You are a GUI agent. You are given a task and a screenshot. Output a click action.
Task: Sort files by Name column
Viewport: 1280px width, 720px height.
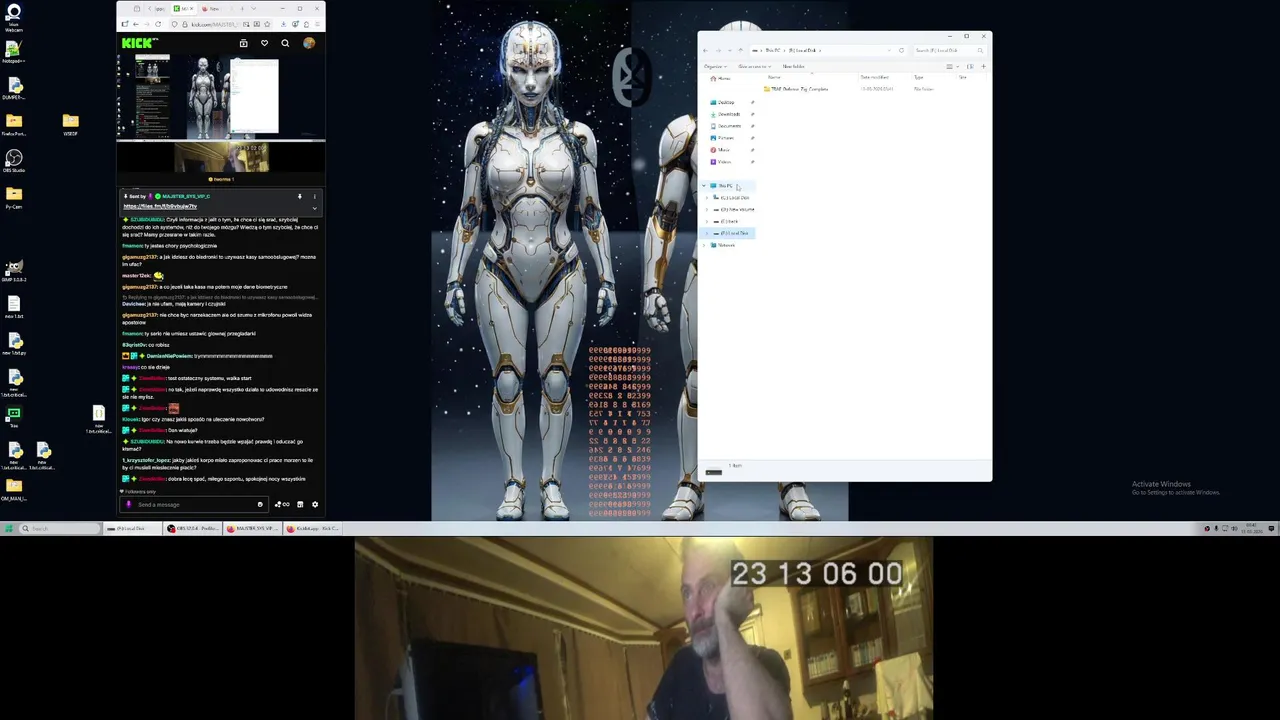pyautogui.click(x=774, y=77)
